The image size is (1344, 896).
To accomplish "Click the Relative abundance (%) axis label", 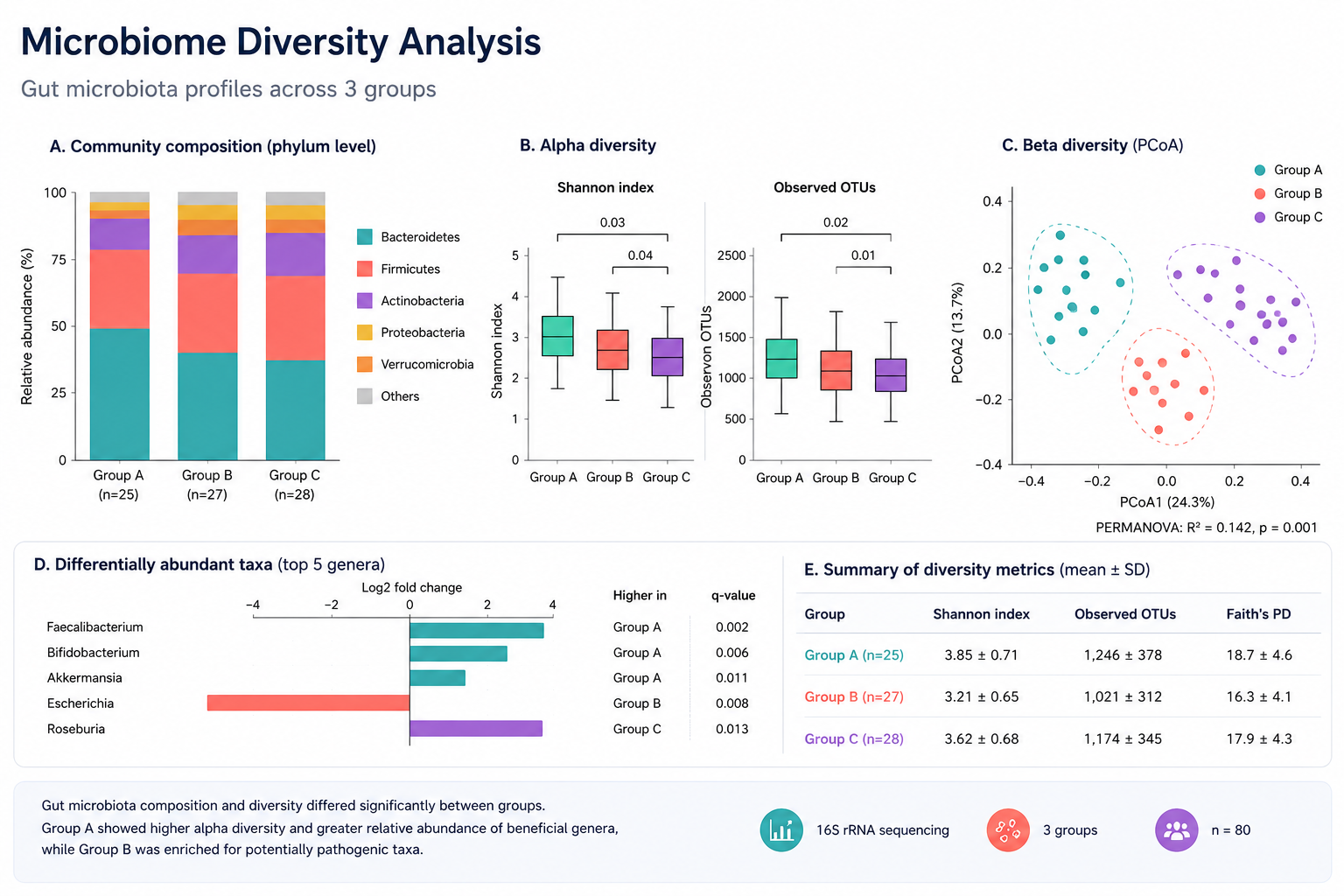I will [x=27, y=326].
